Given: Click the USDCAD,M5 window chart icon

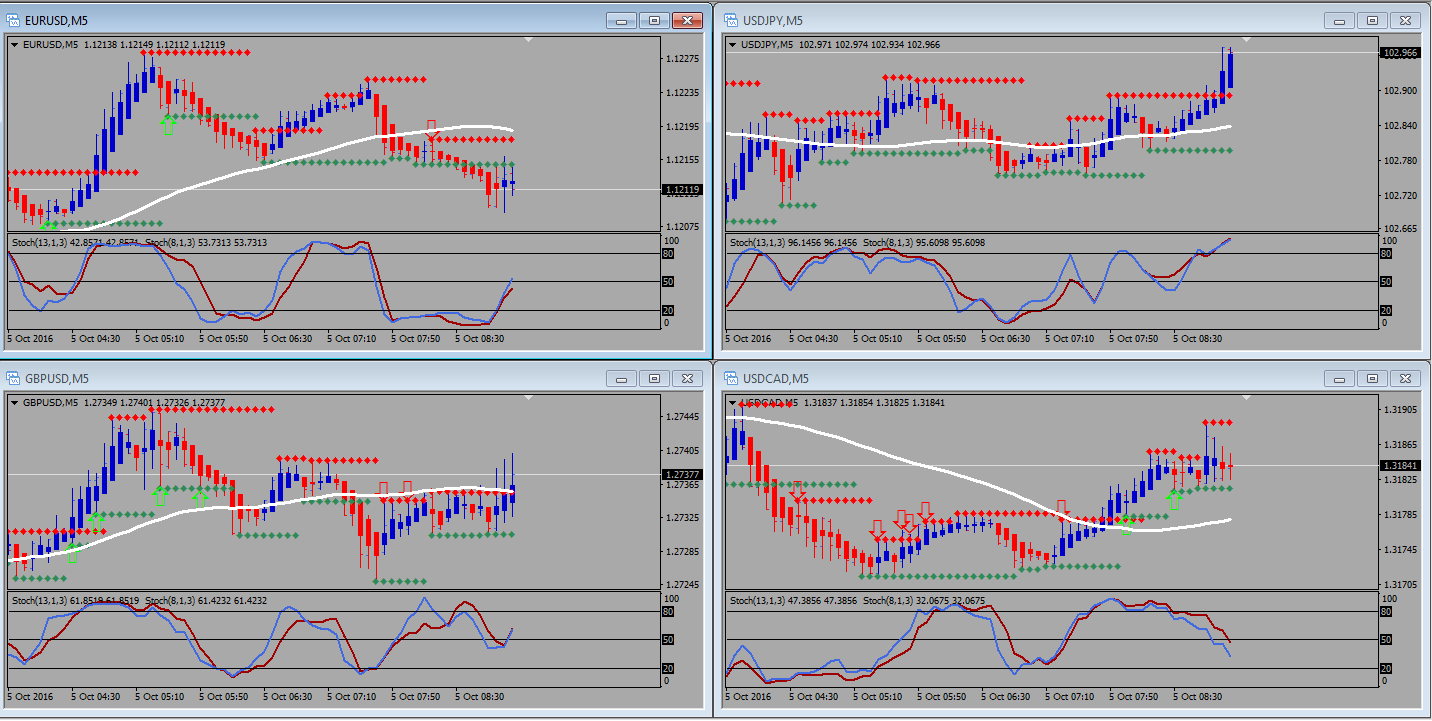Looking at the screenshot, I should (732, 378).
